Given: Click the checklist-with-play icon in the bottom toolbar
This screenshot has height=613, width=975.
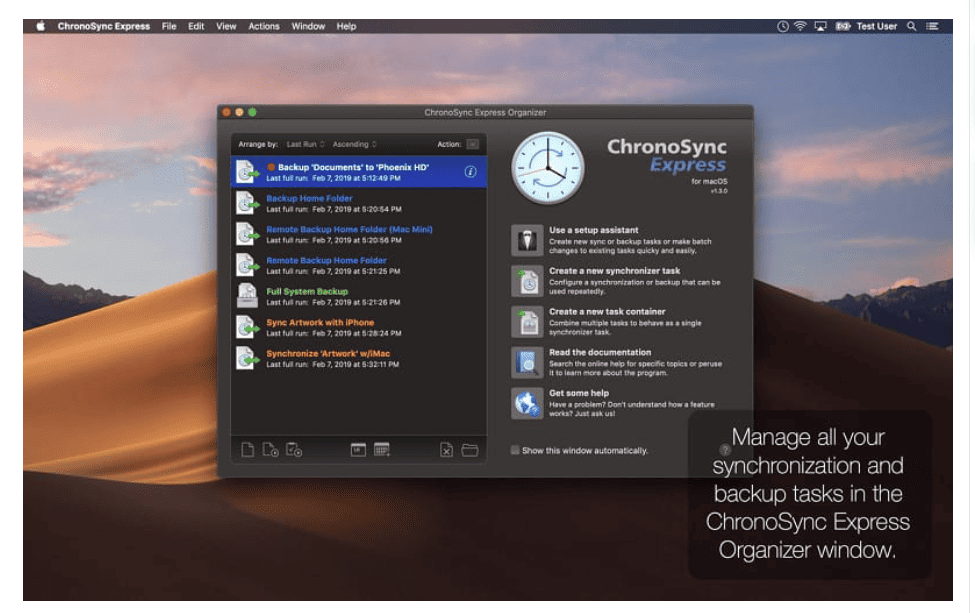Looking at the screenshot, I should pyautogui.click(x=293, y=449).
